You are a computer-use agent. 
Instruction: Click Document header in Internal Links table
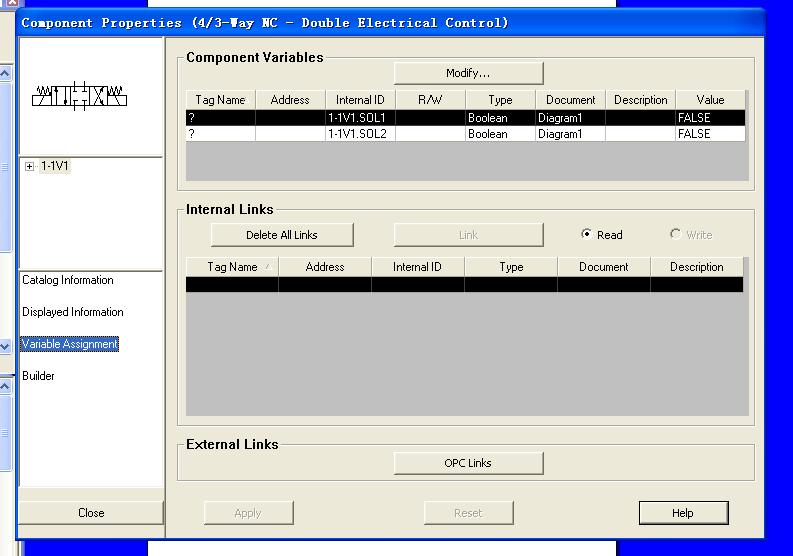[x=603, y=267]
